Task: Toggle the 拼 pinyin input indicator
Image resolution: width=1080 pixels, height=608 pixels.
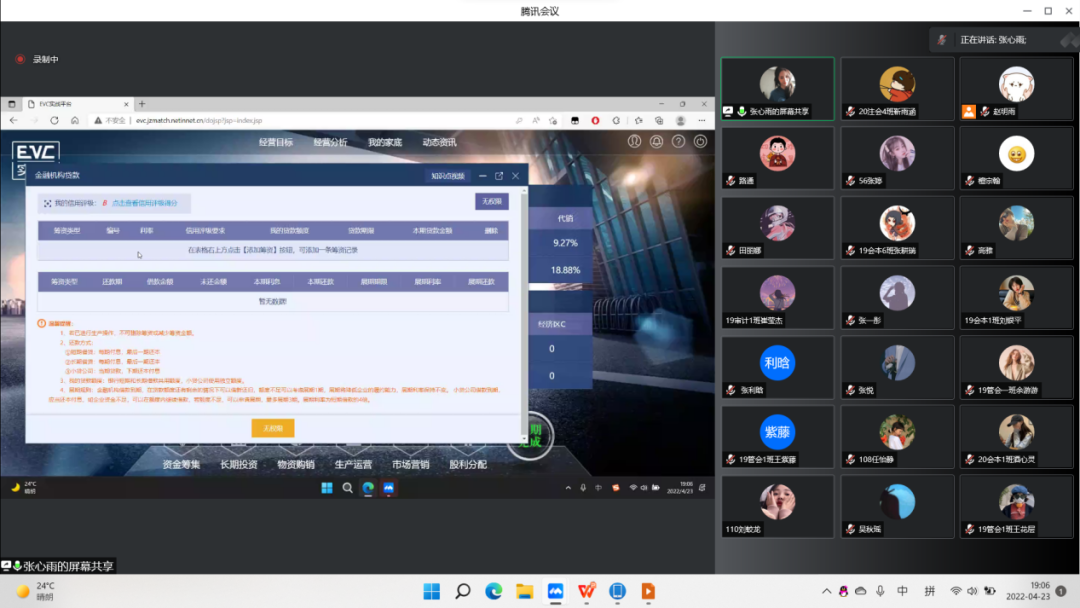Action: pyautogui.click(x=930, y=591)
